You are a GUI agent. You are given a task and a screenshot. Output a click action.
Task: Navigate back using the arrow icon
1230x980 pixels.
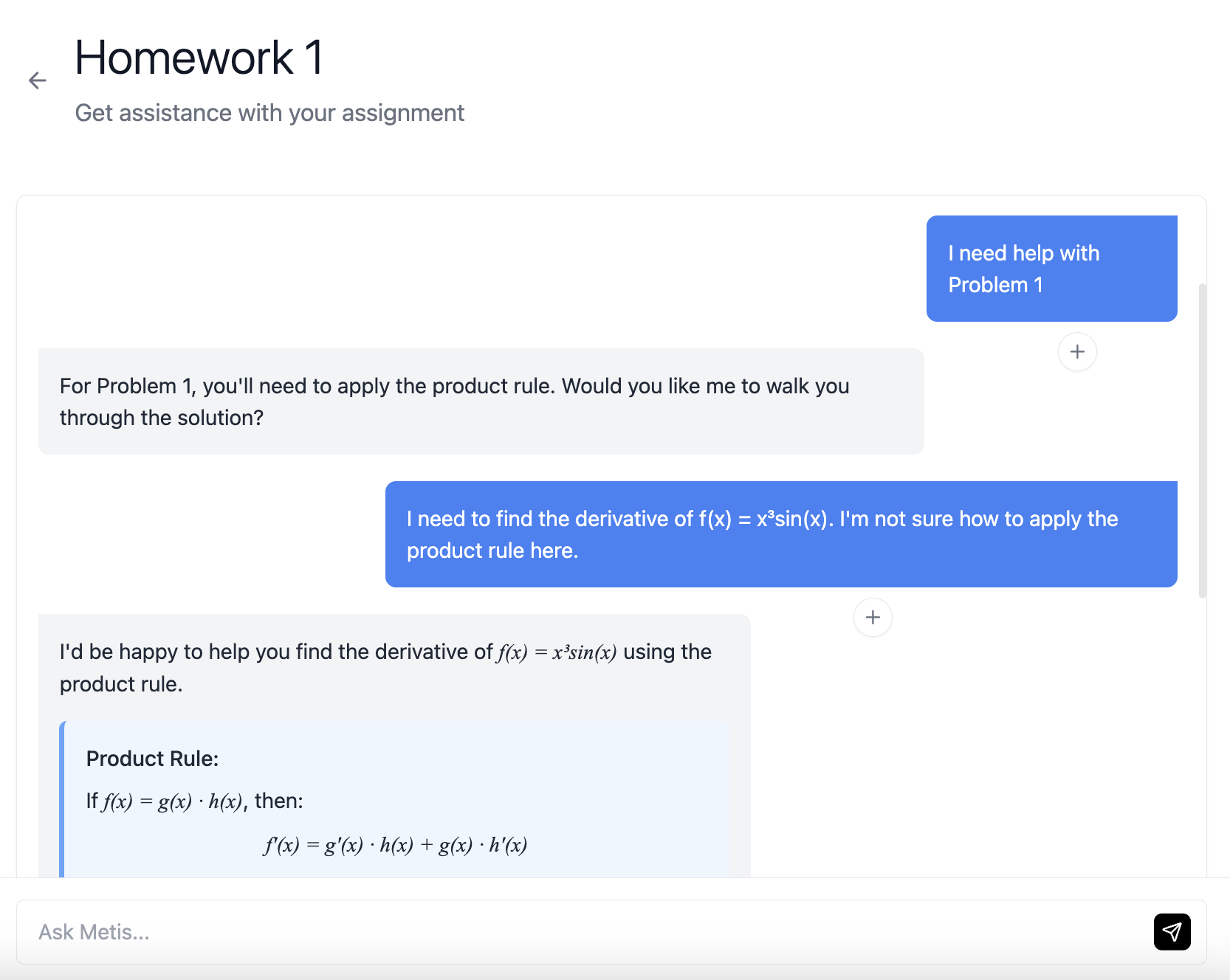[x=37, y=80]
